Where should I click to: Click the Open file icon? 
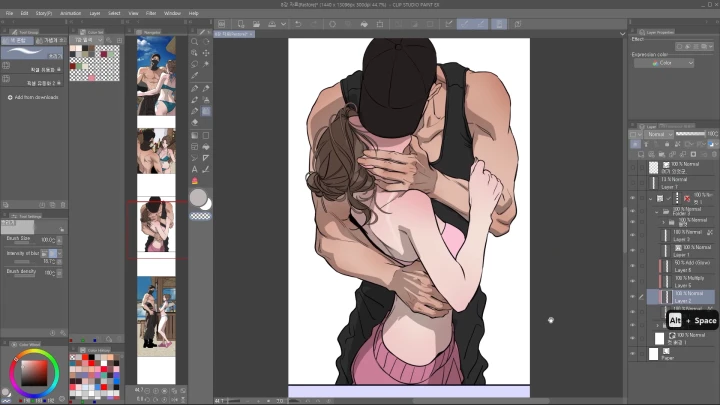point(256,24)
